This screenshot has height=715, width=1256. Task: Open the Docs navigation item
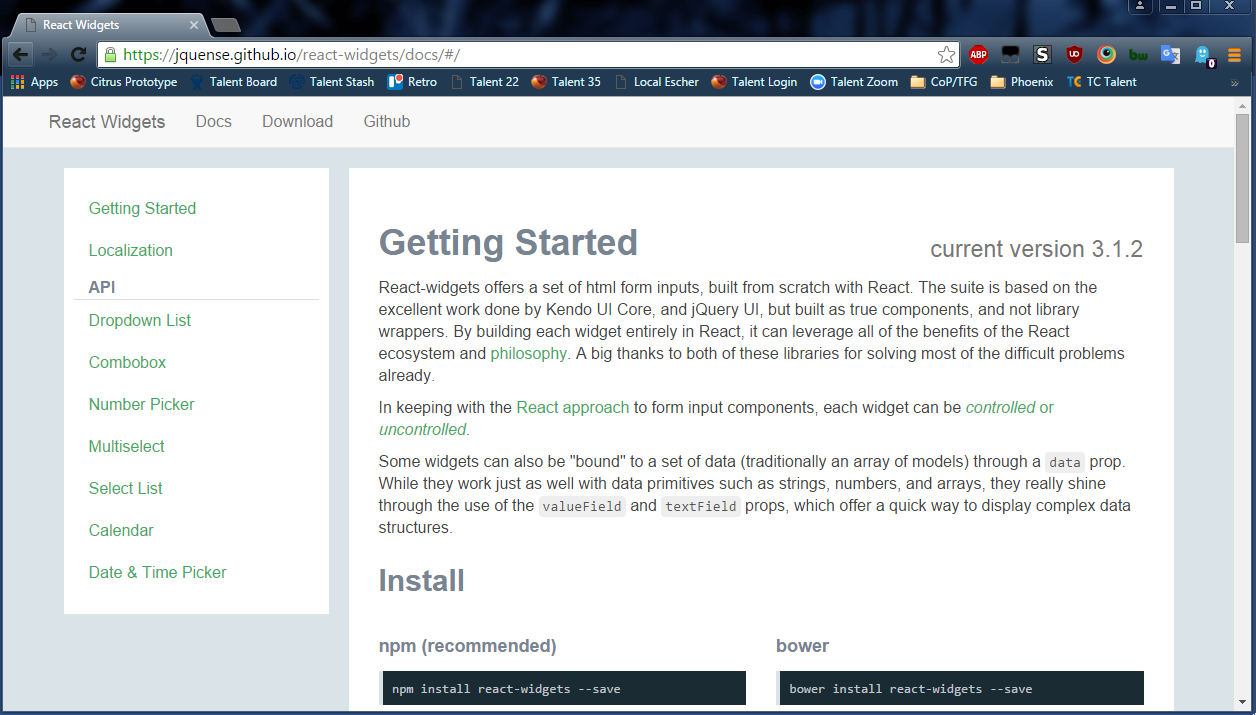213,122
